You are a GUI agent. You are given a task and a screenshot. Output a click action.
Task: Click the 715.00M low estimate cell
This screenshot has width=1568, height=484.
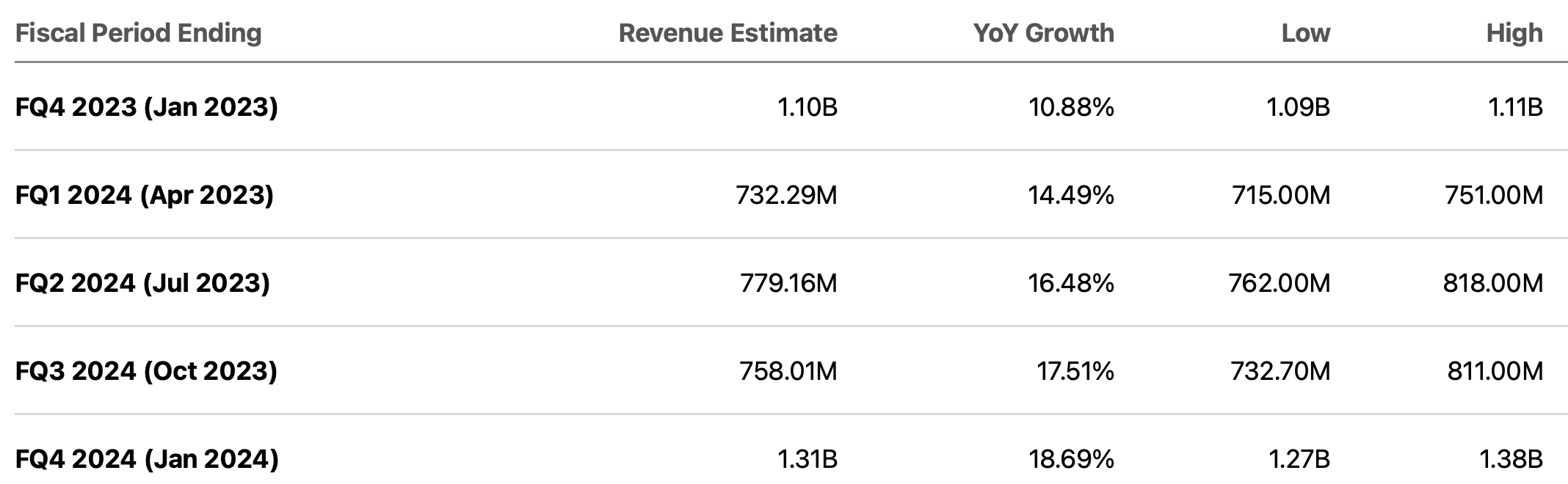1281,195
